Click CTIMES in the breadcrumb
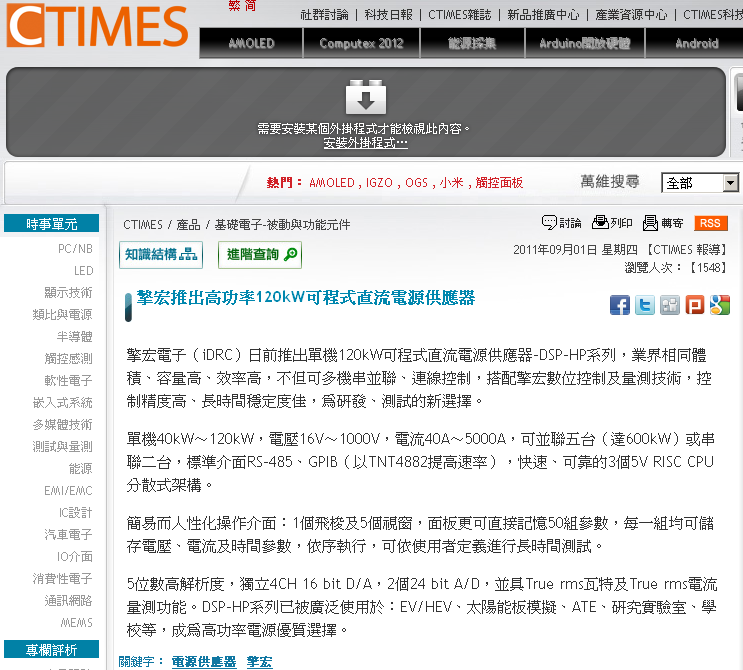The width and height of the screenshot is (743, 670). tap(143, 225)
